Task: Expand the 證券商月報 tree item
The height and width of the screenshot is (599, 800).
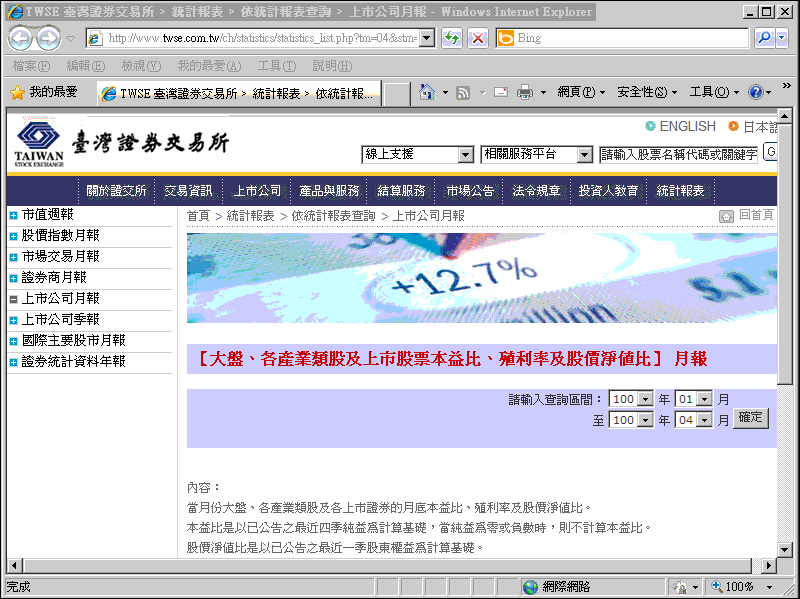Action: [x=13, y=279]
